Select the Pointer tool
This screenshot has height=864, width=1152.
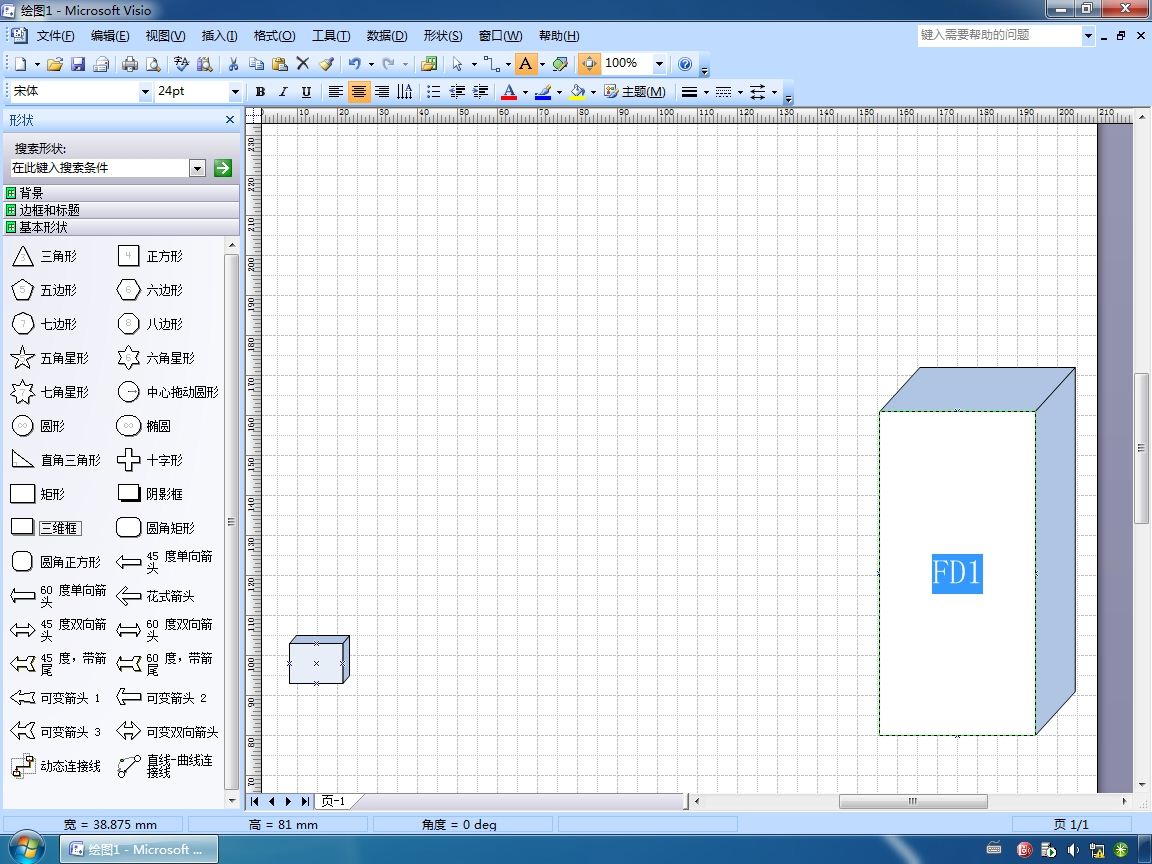pos(457,64)
